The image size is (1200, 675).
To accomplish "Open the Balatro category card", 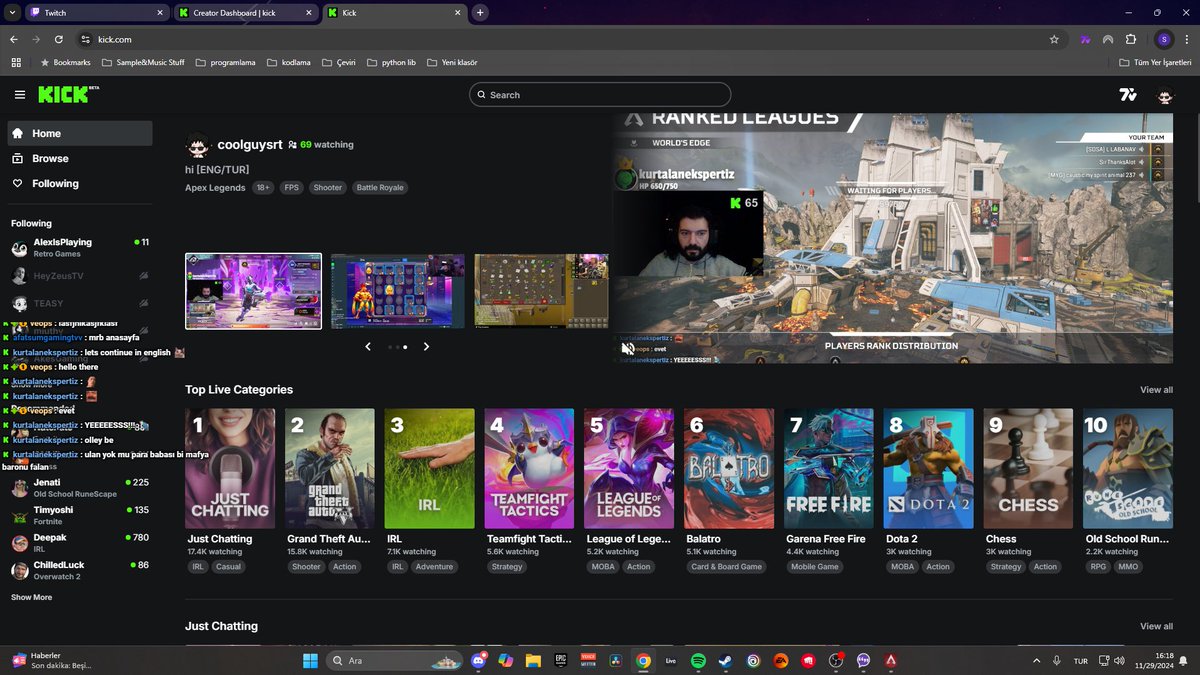I will point(729,468).
